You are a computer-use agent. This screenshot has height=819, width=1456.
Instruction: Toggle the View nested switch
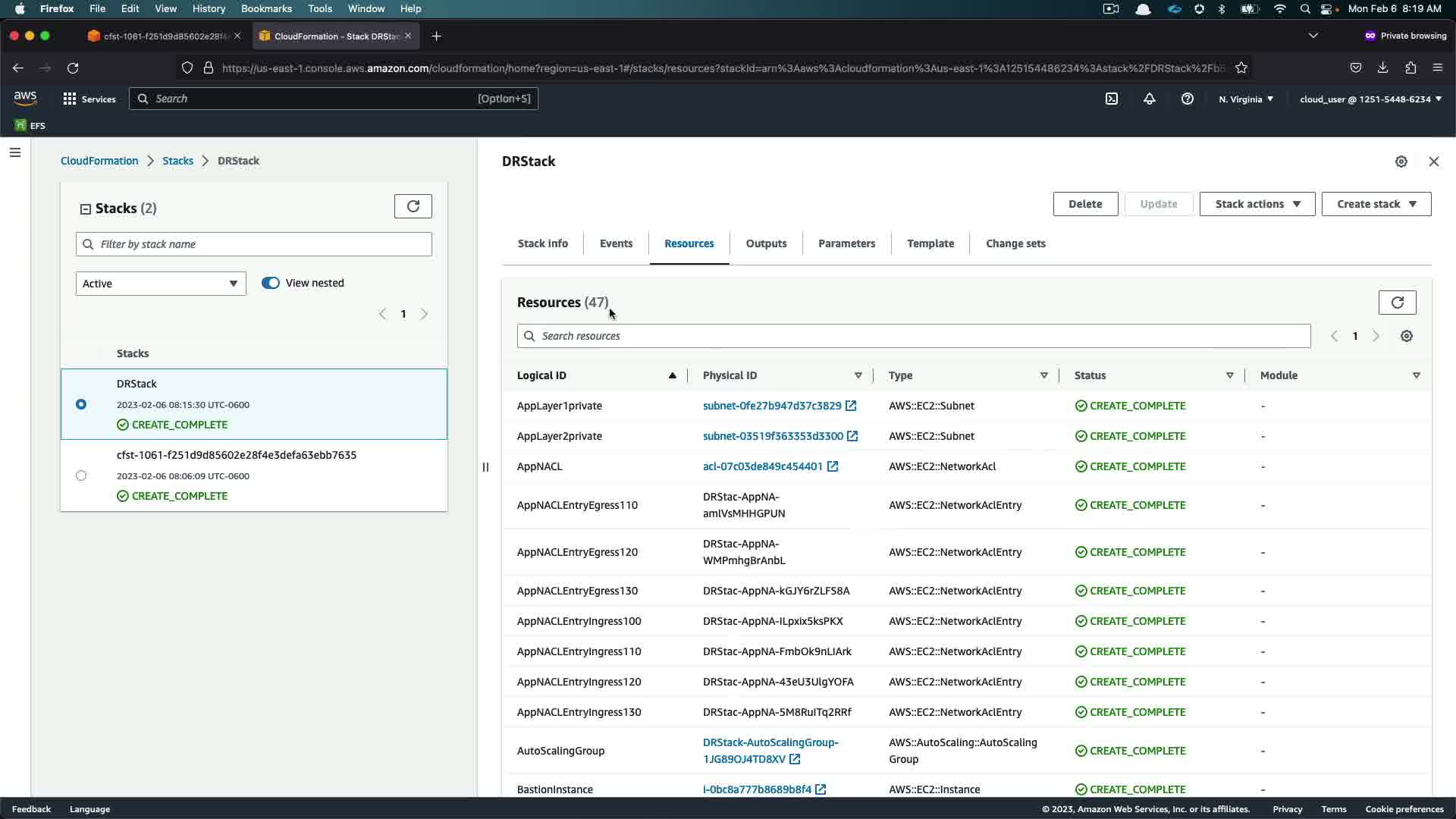pos(271,283)
